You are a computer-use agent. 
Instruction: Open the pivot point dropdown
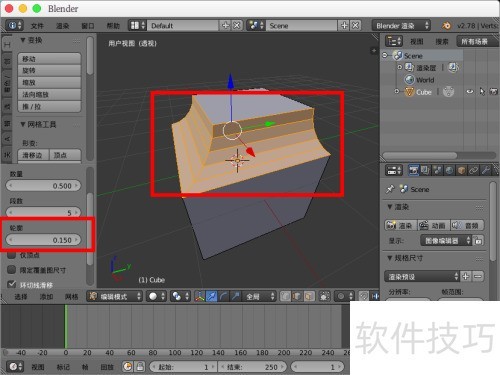[180, 296]
